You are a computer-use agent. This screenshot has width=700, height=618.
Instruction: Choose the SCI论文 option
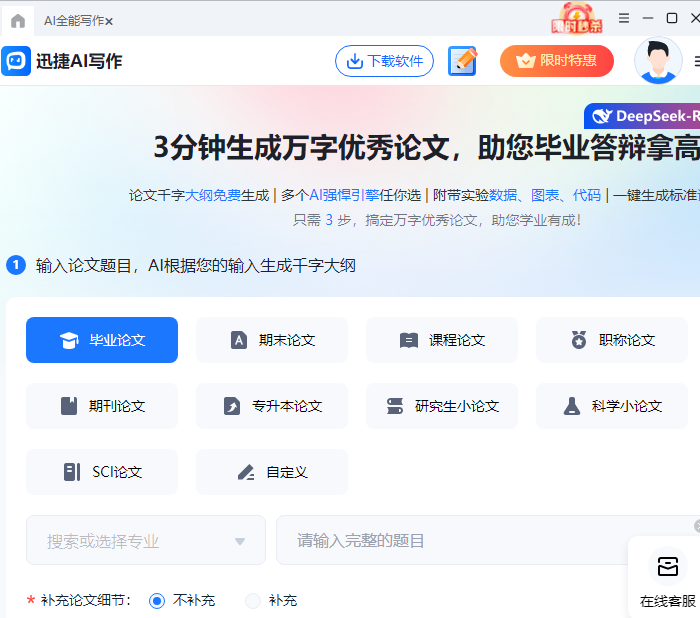102,472
